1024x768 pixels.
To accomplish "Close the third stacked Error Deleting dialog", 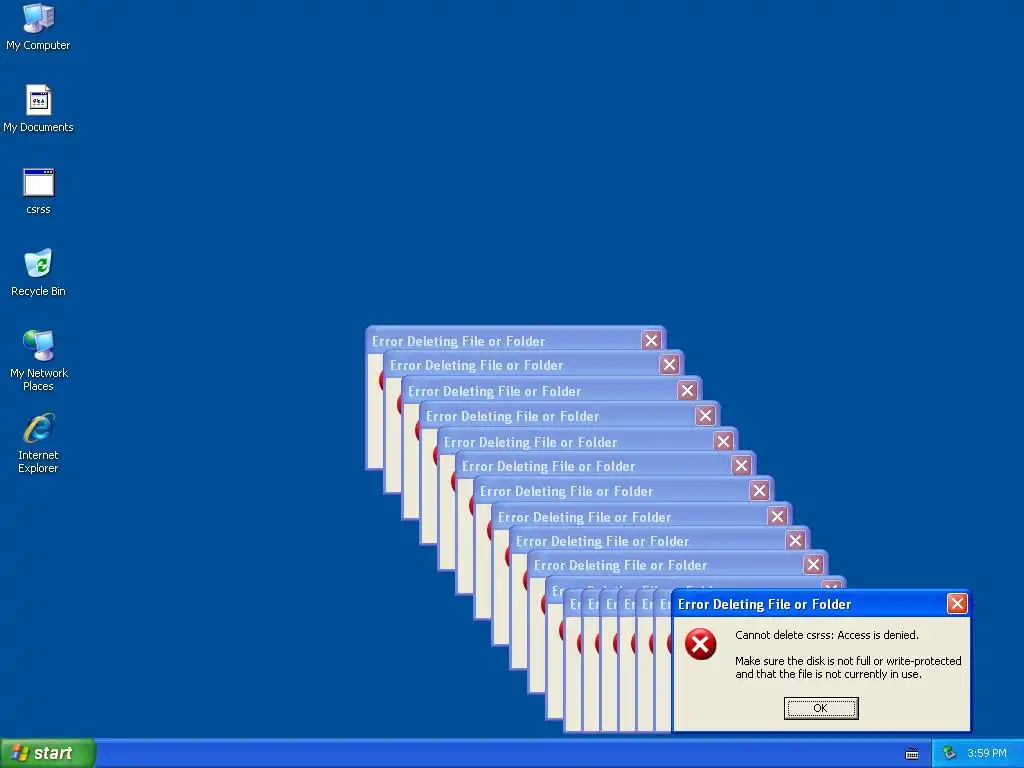I will click(687, 391).
